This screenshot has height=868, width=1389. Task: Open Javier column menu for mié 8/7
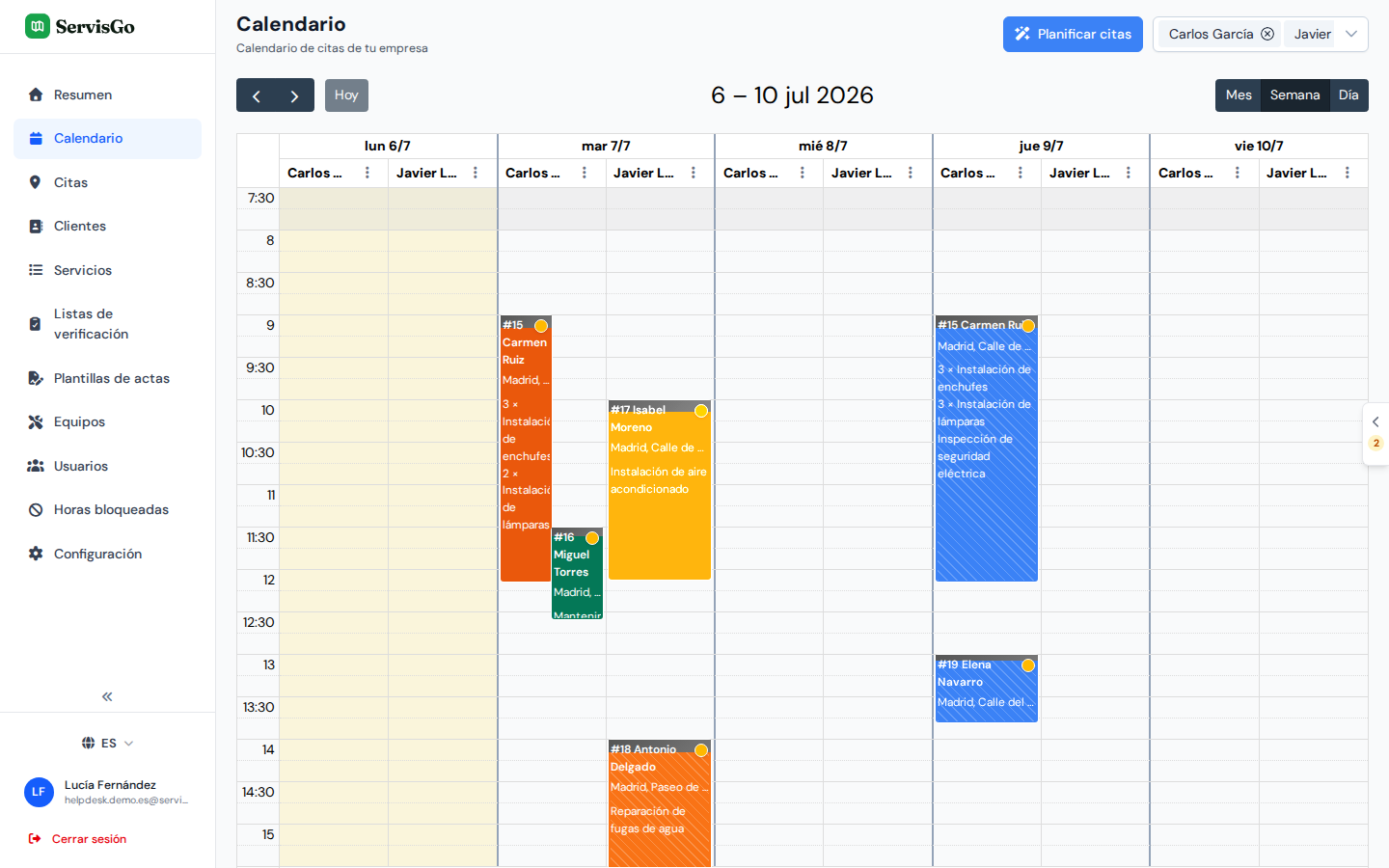coord(911,173)
